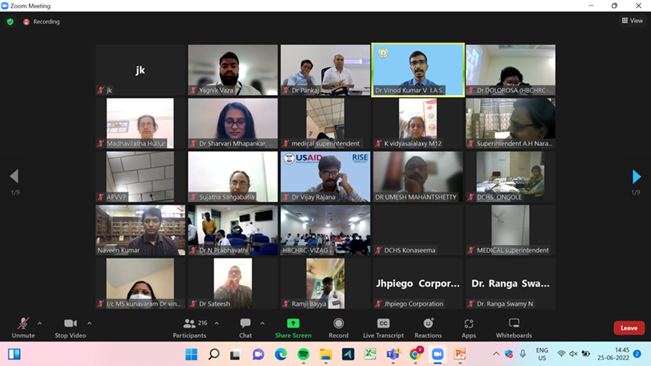Open PowerPoint from taskbar
This screenshot has width=651, height=366.
pos(460,354)
